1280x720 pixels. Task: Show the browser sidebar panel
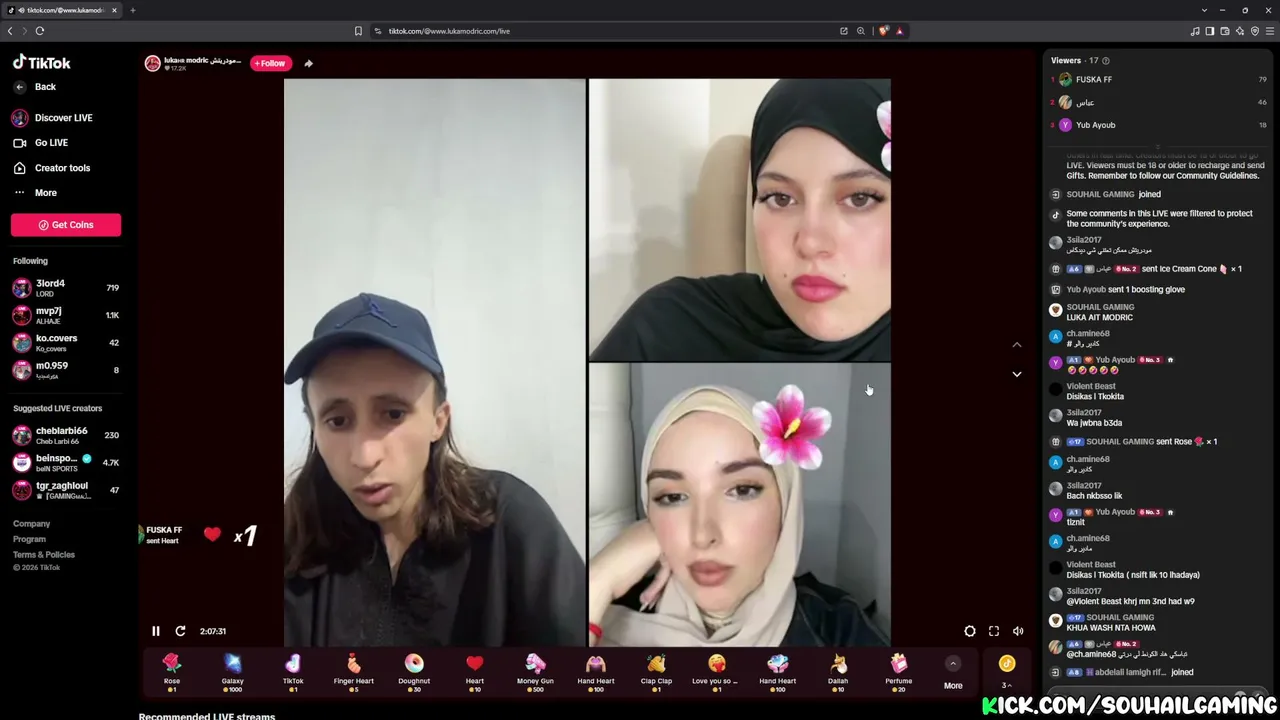[1210, 31]
